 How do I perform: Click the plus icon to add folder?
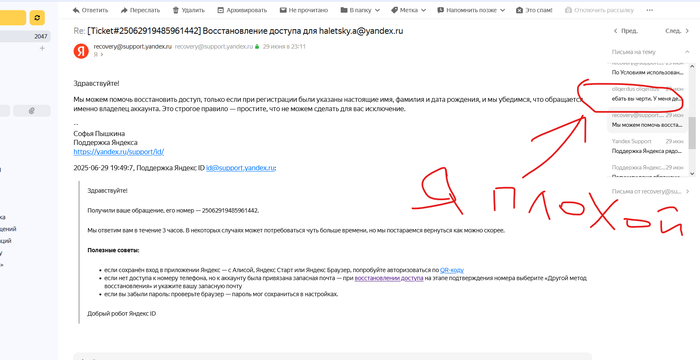point(42,48)
